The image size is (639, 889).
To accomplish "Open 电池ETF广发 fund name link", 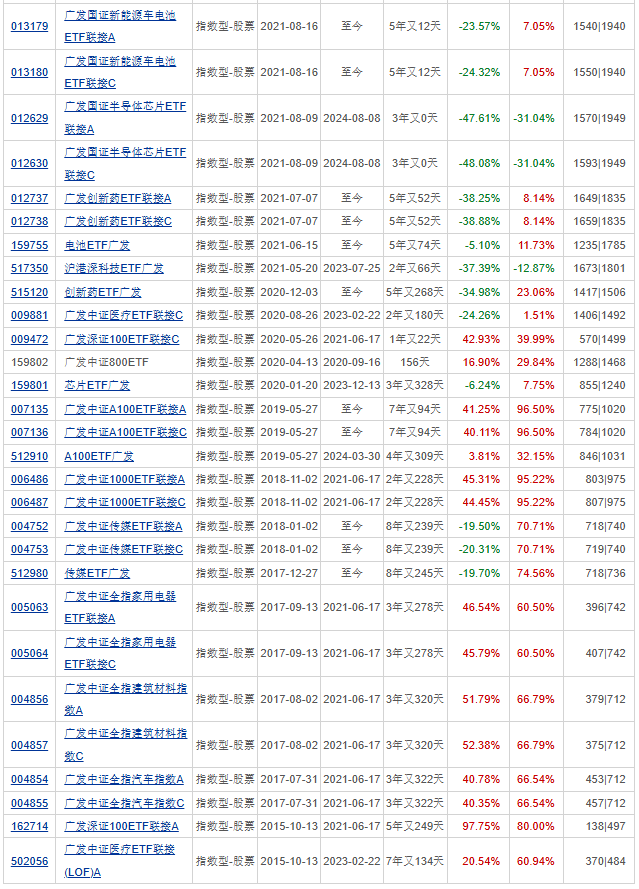I will [97, 245].
